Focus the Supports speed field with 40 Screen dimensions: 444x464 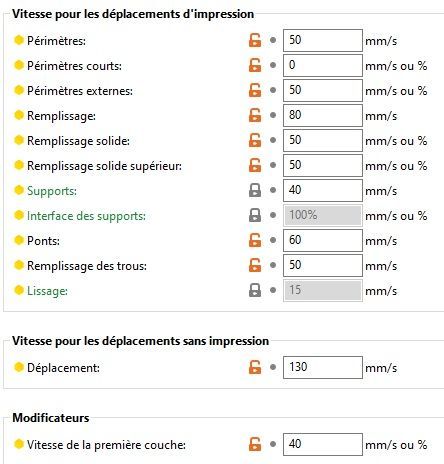point(323,190)
